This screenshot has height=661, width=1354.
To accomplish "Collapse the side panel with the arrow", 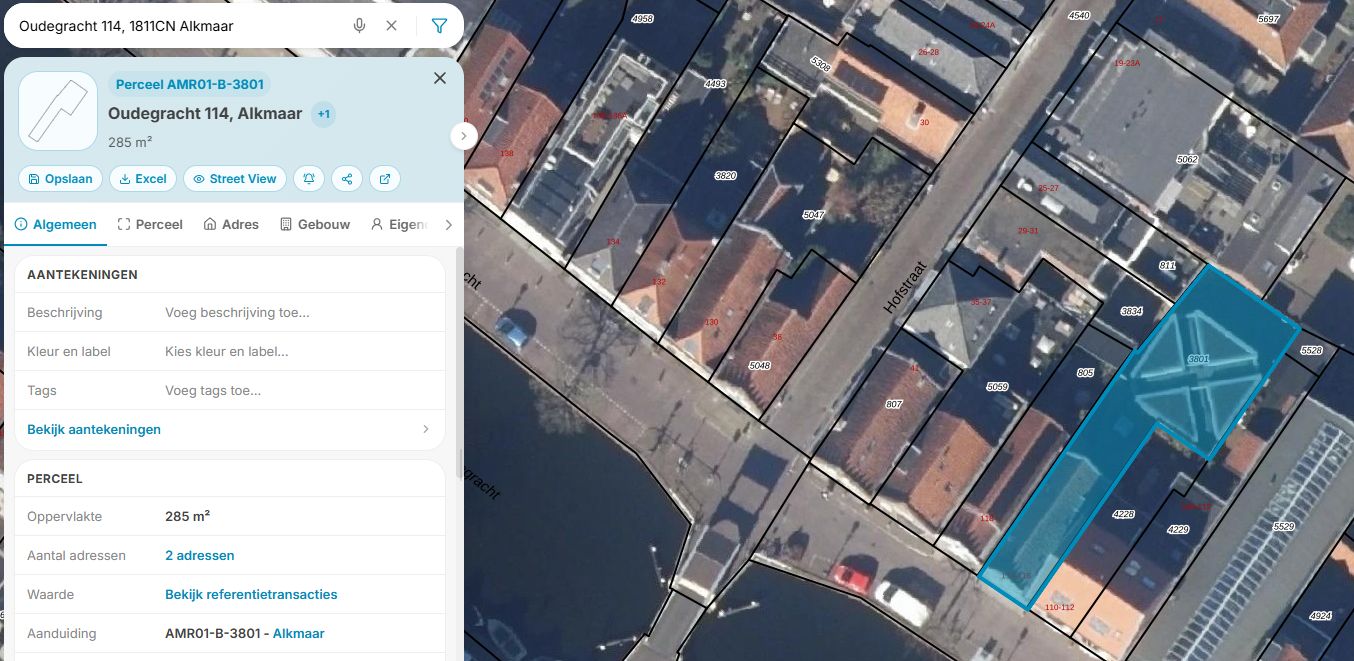I will (x=463, y=135).
